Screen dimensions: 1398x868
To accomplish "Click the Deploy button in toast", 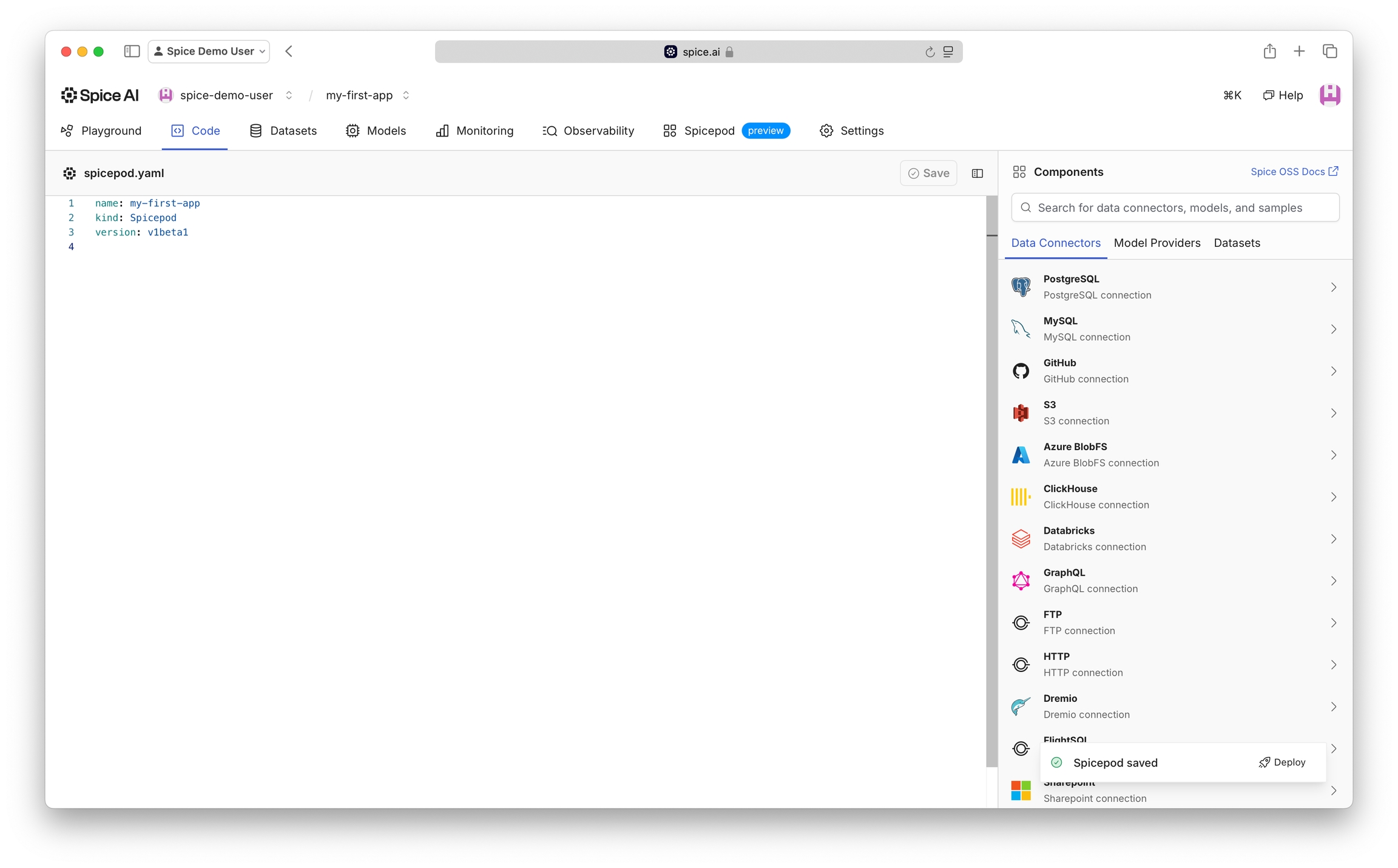I will point(1282,762).
